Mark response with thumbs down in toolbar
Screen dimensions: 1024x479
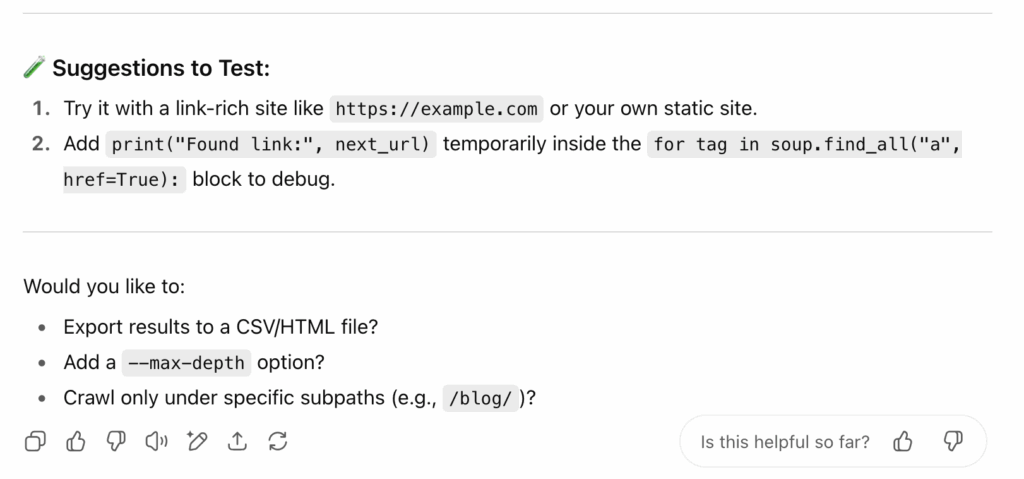click(x=116, y=442)
